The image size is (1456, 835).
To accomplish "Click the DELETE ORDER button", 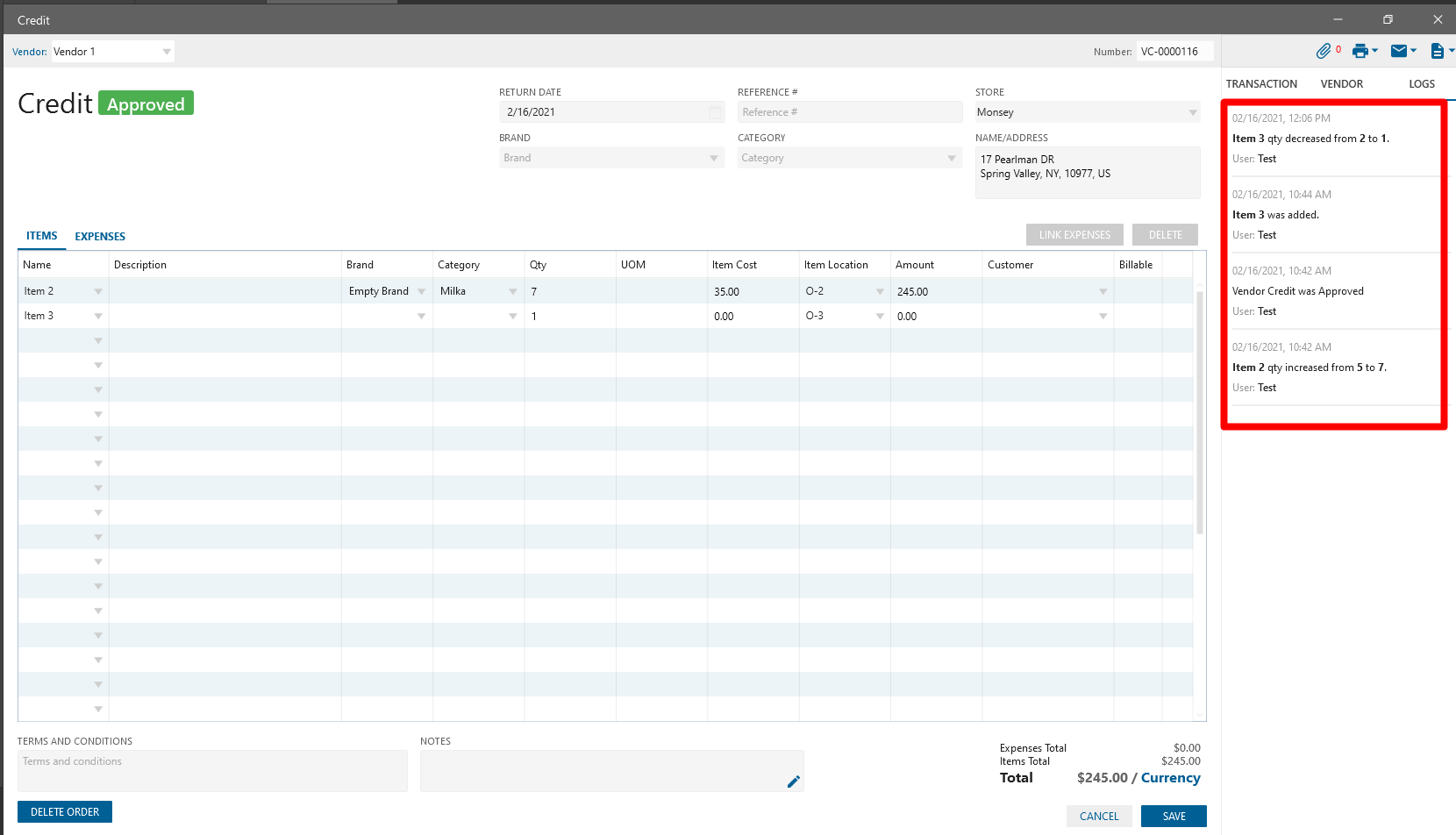I will [65, 812].
